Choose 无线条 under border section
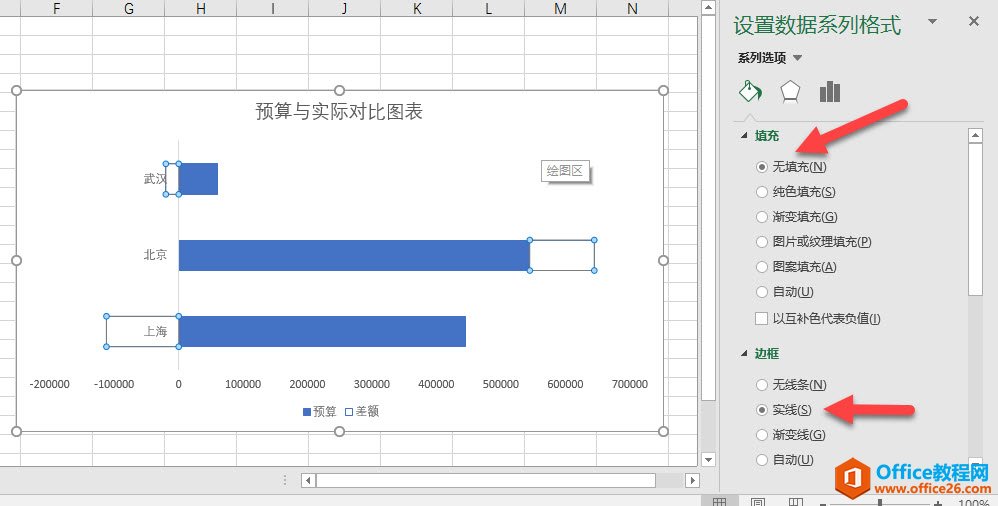 point(762,385)
